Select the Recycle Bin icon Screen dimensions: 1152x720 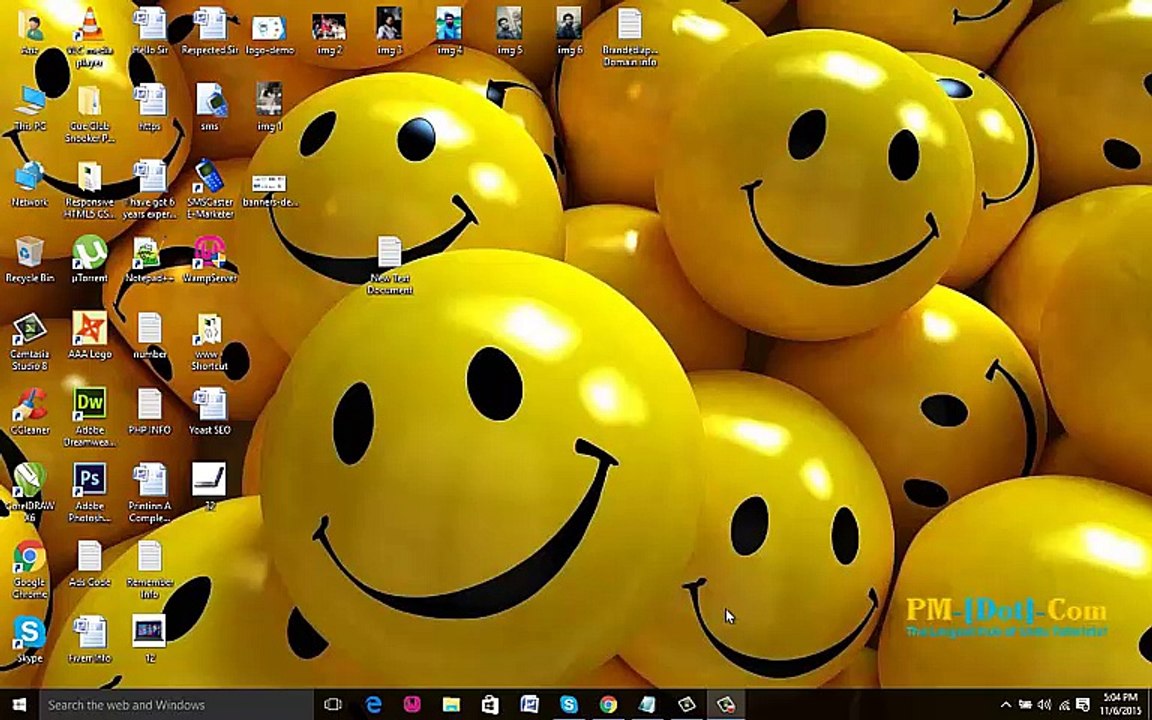tap(29, 252)
